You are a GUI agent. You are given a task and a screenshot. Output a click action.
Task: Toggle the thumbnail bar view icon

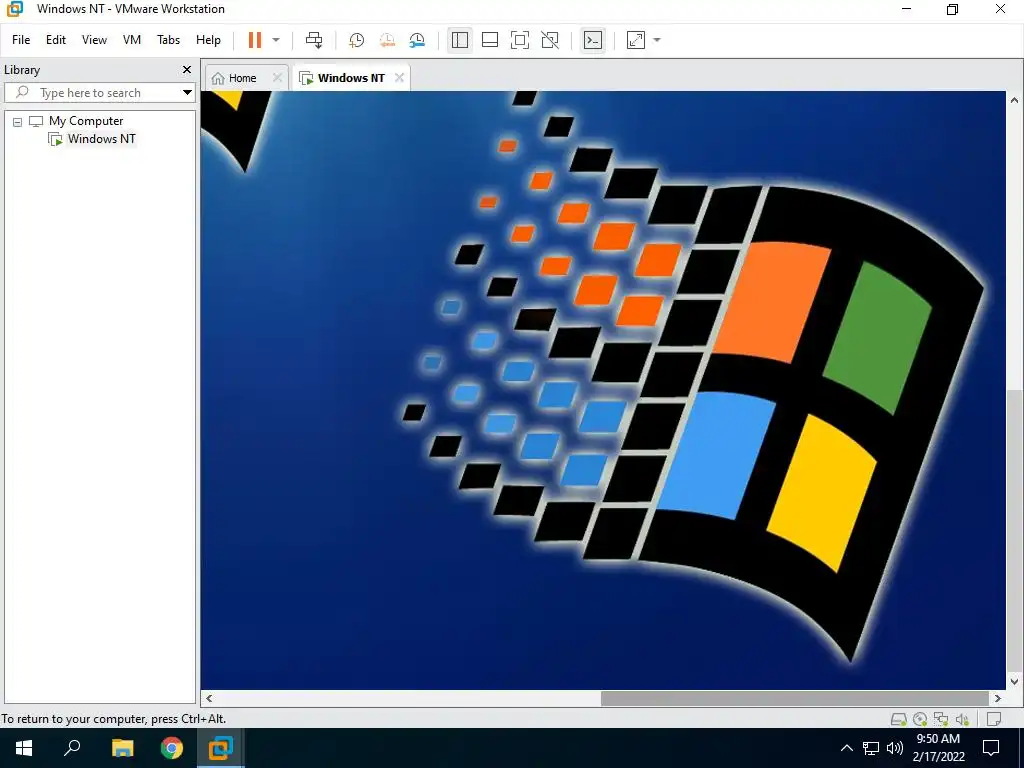[490, 40]
